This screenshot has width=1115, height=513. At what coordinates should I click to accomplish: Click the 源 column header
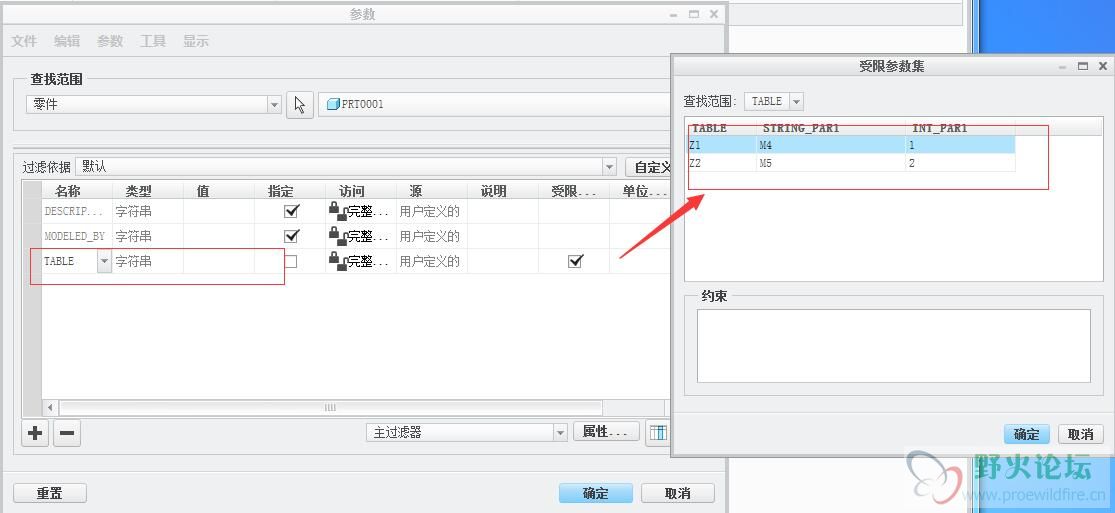(416, 191)
